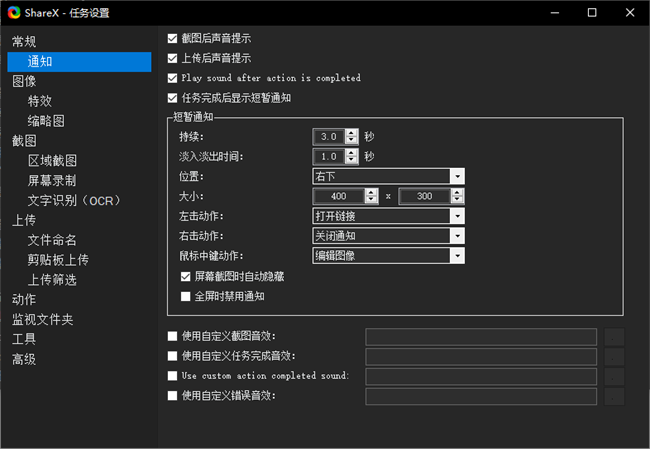This screenshot has height=449, width=650.
Task: Toggle Play sound after action is completed
Action: (x=173, y=78)
